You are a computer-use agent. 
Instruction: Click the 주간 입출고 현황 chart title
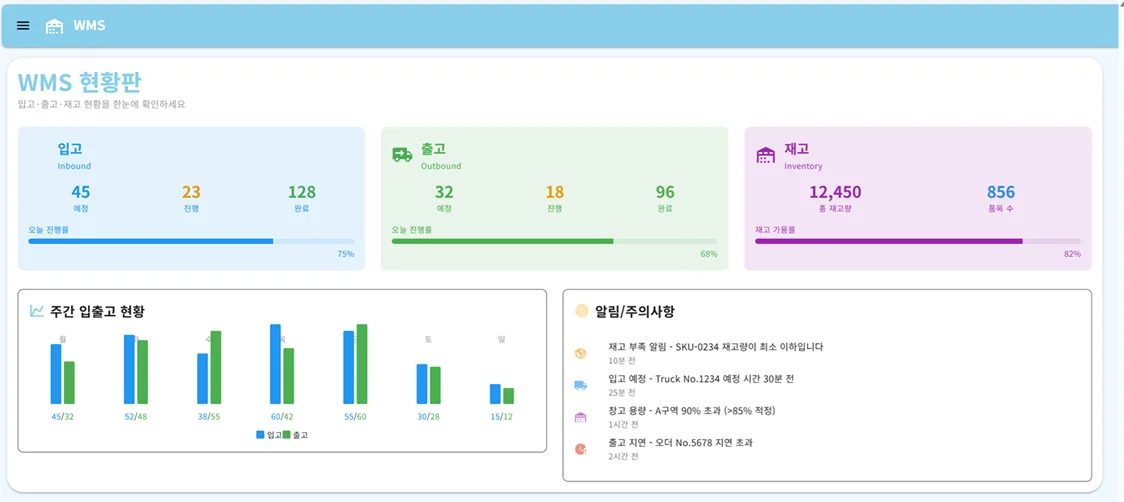[x=97, y=311]
